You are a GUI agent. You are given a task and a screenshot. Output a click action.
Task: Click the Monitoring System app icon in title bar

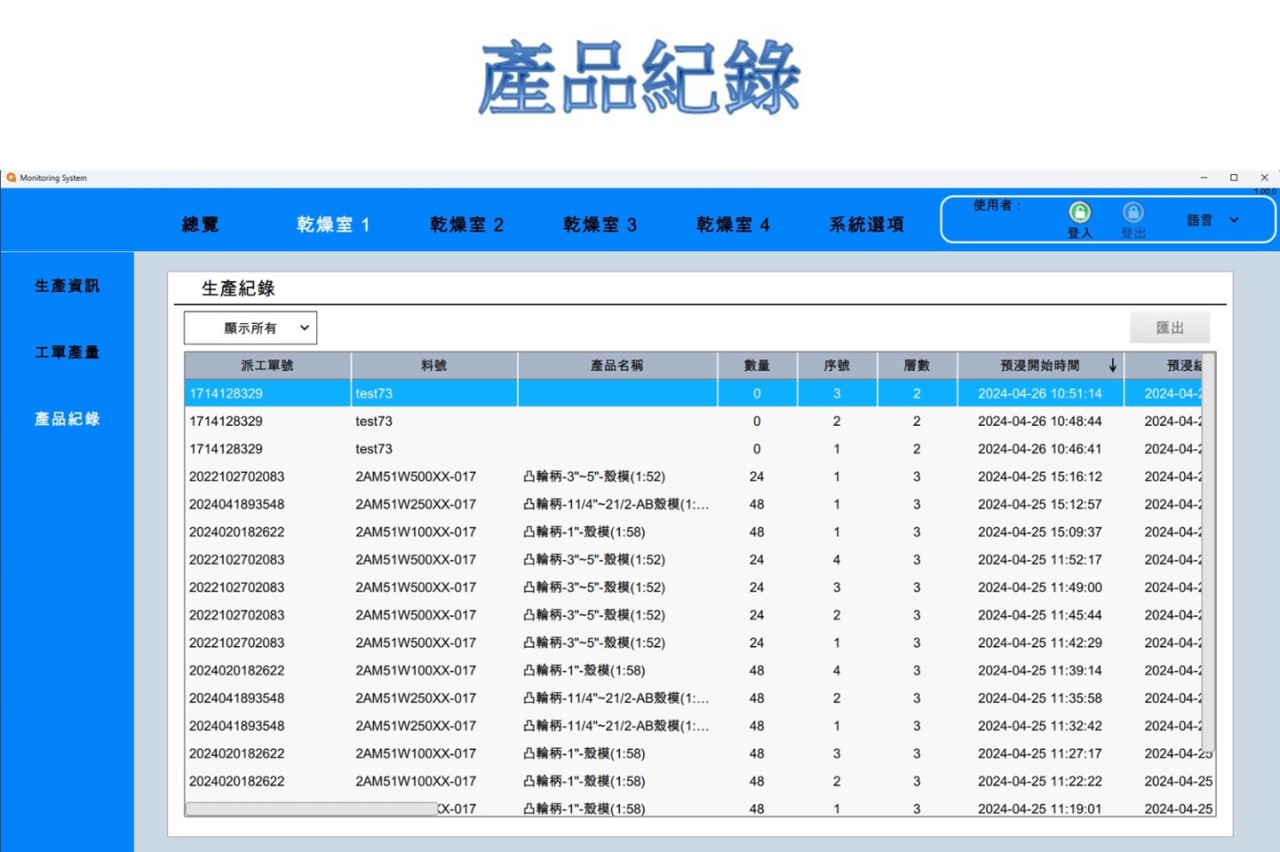11,178
